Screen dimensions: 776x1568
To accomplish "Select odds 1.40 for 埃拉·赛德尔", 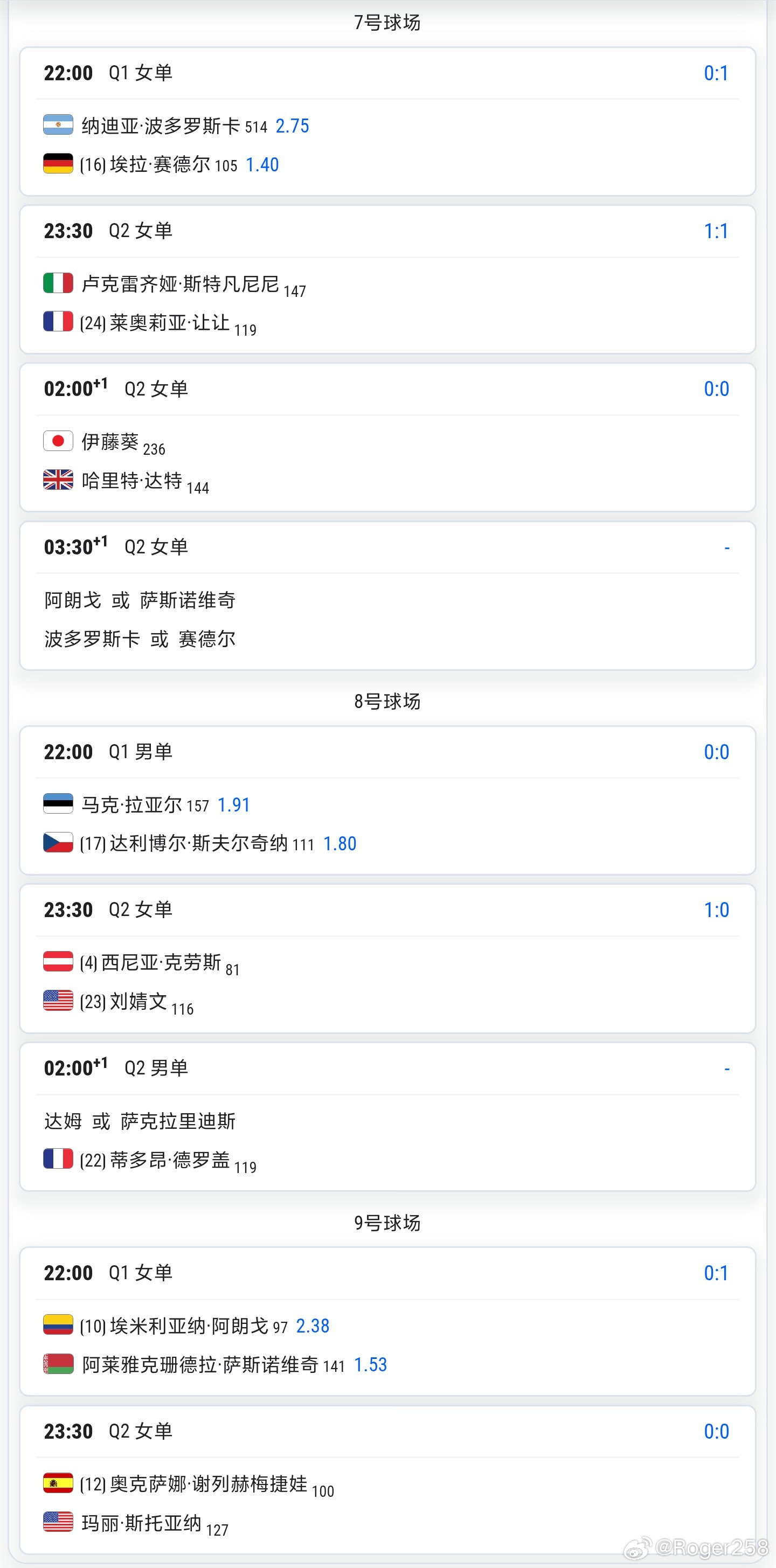I will (x=262, y=165).
